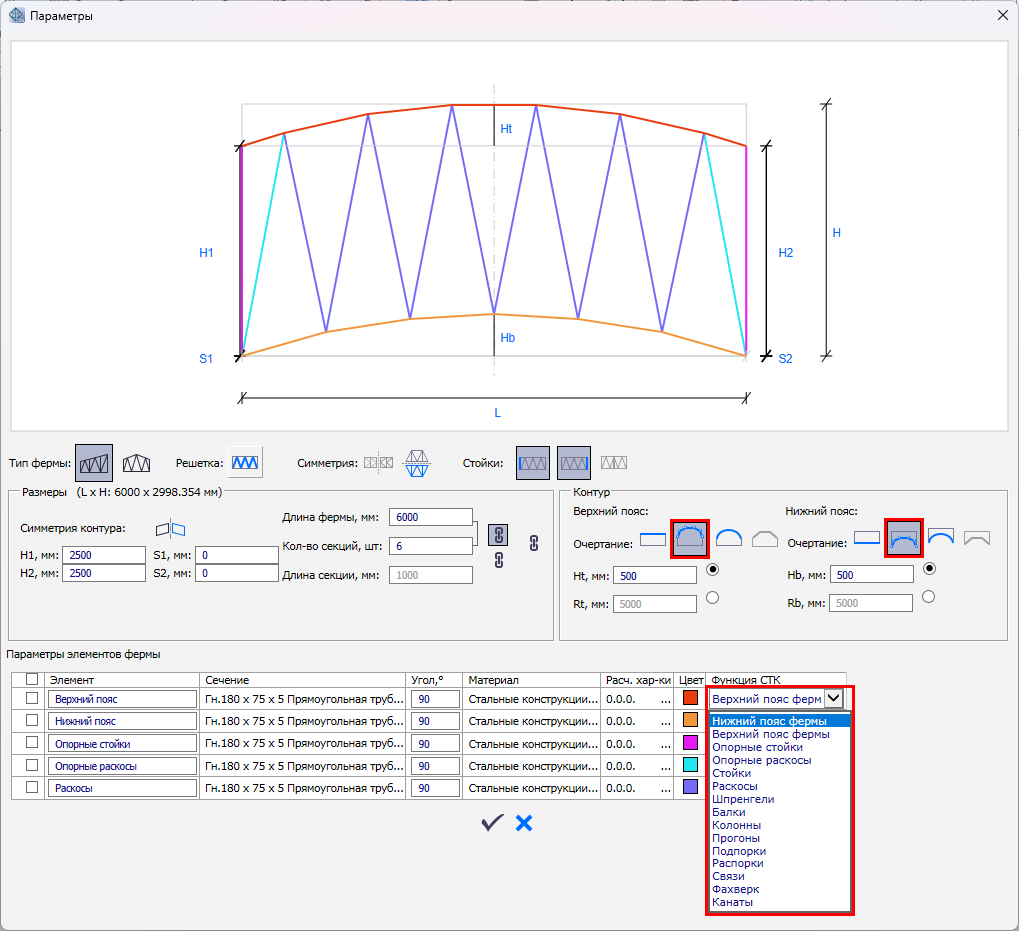Open the Верхний пояс section selector cell
Screen dimensions: 1019x931
pos(304,698)
